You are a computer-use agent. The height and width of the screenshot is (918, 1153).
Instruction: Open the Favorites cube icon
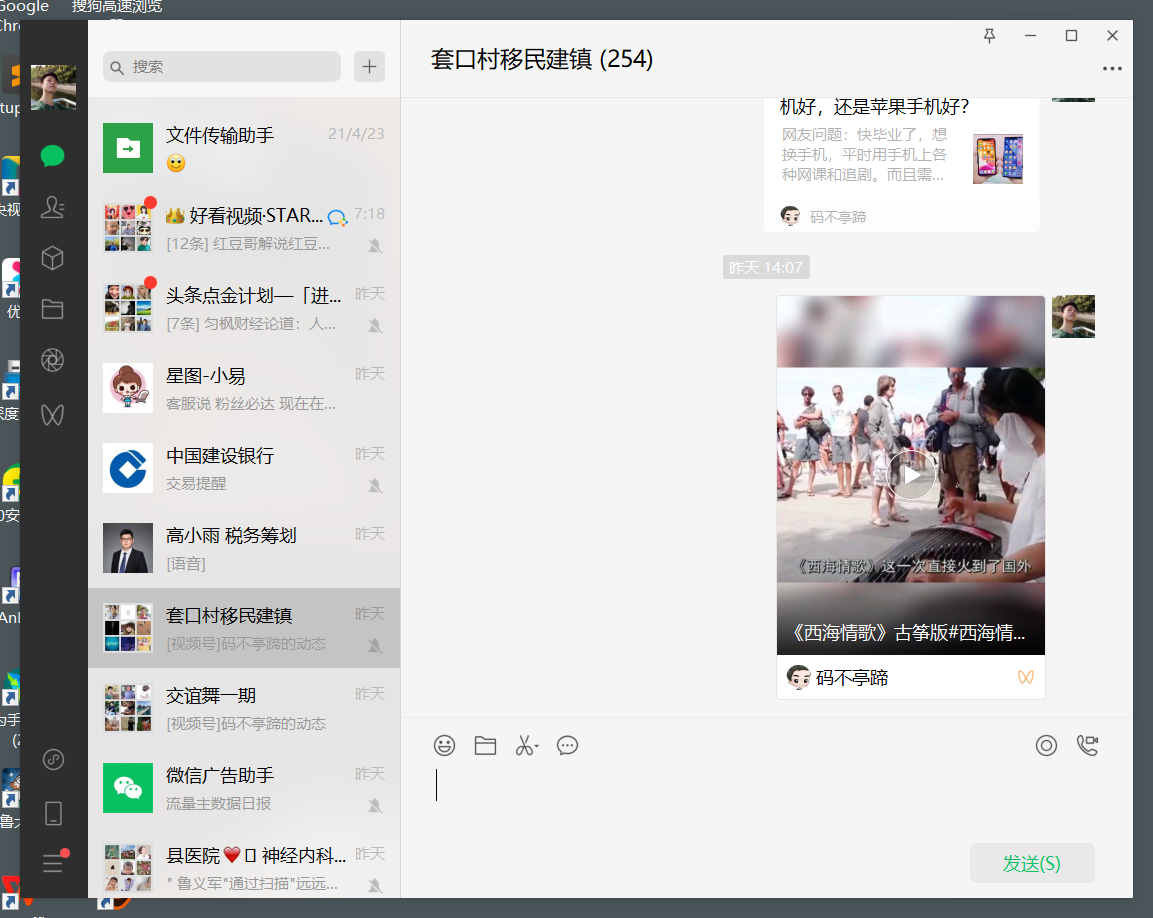(53, 258)
